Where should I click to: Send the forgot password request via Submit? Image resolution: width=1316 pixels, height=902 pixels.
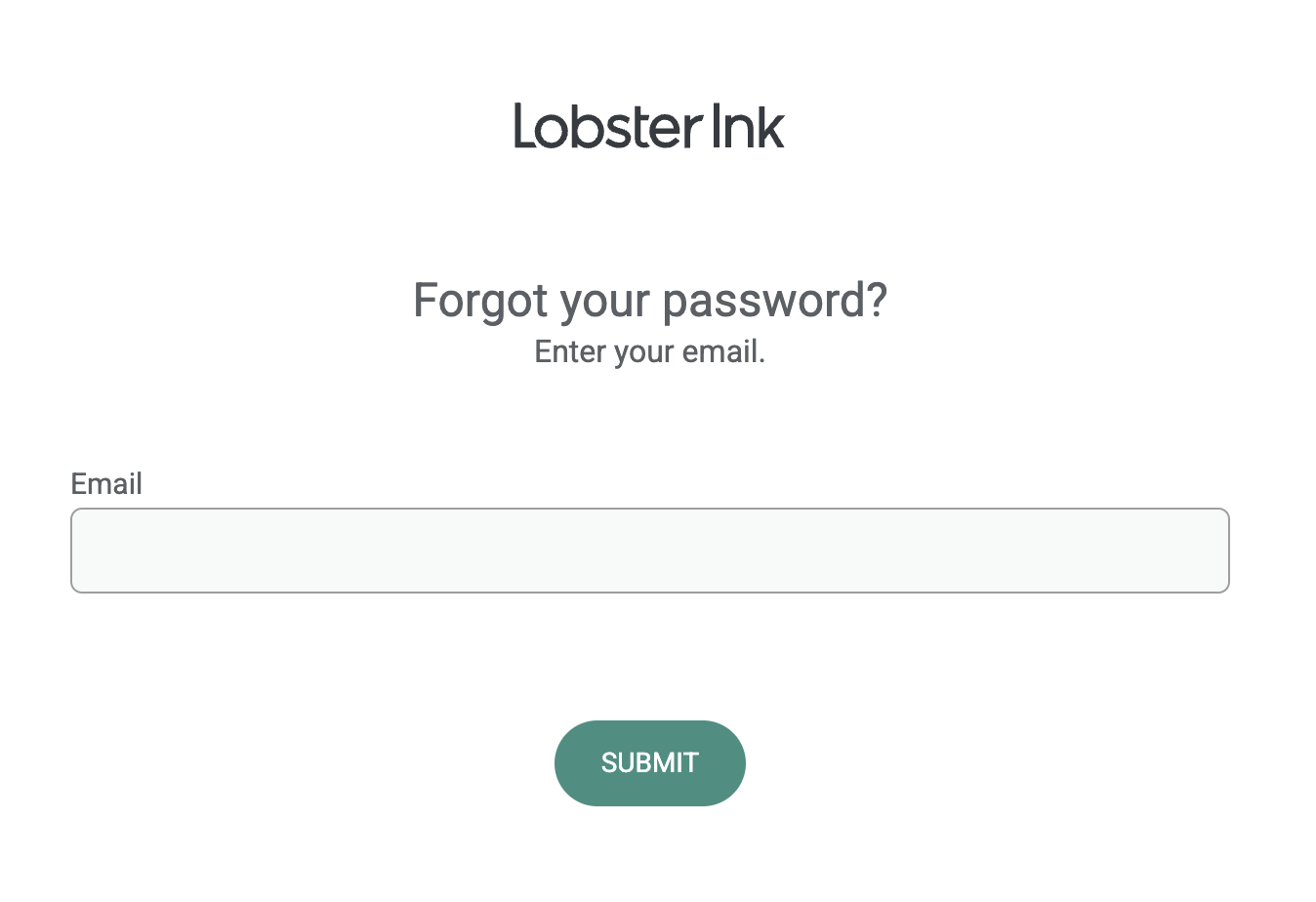[649, 763]
